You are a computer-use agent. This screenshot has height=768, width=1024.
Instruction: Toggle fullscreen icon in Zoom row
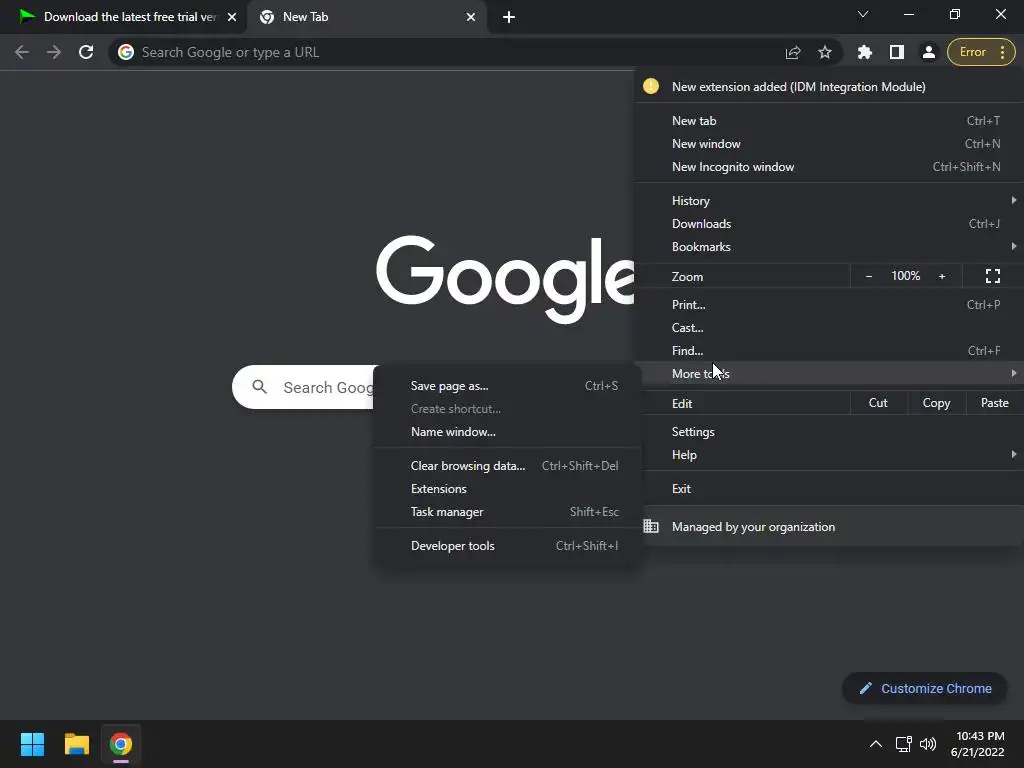tap(993, 276)
